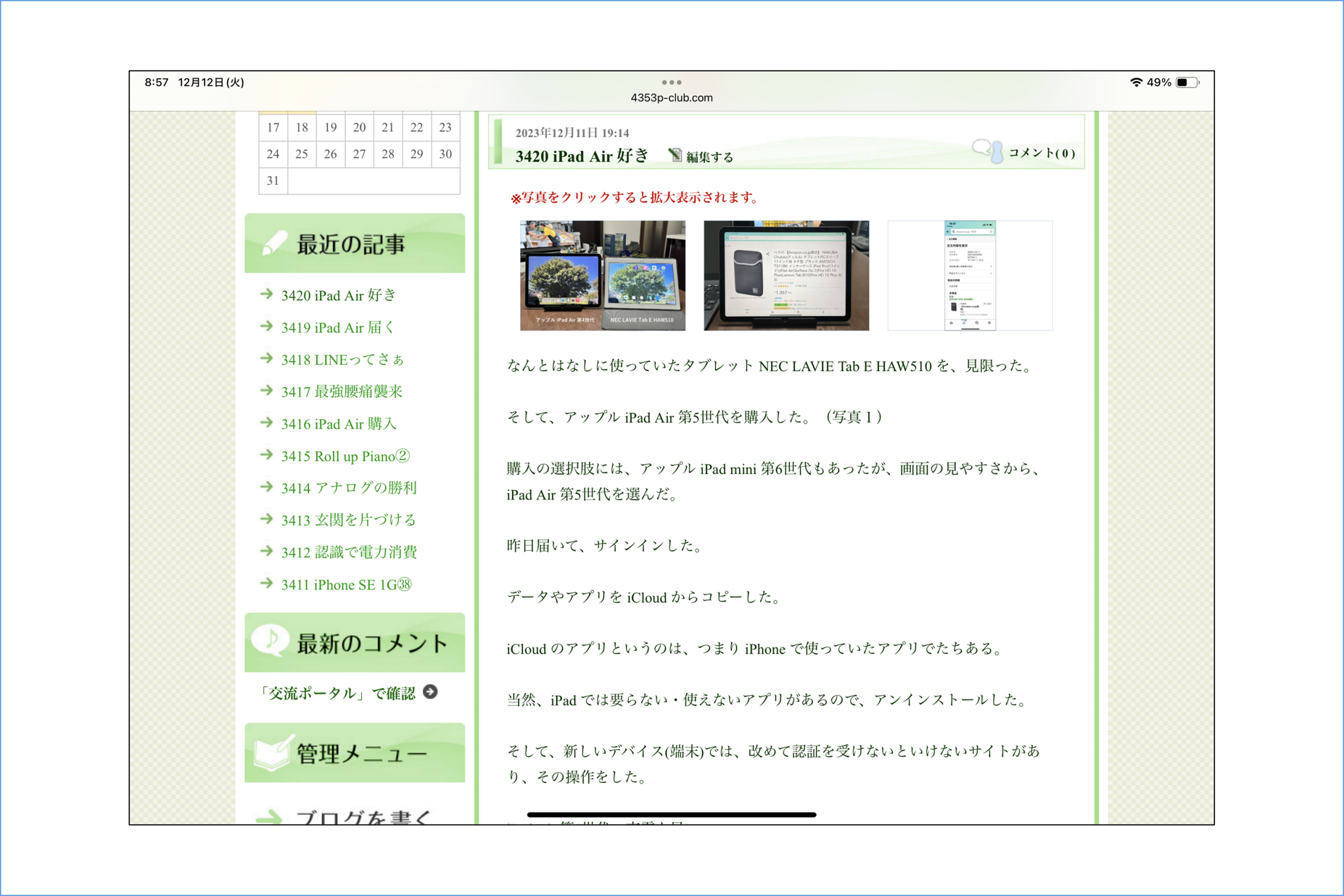1344x896 pixels.
Task: Click the 最近の記事 section header
Action: (x=355, y=244)
